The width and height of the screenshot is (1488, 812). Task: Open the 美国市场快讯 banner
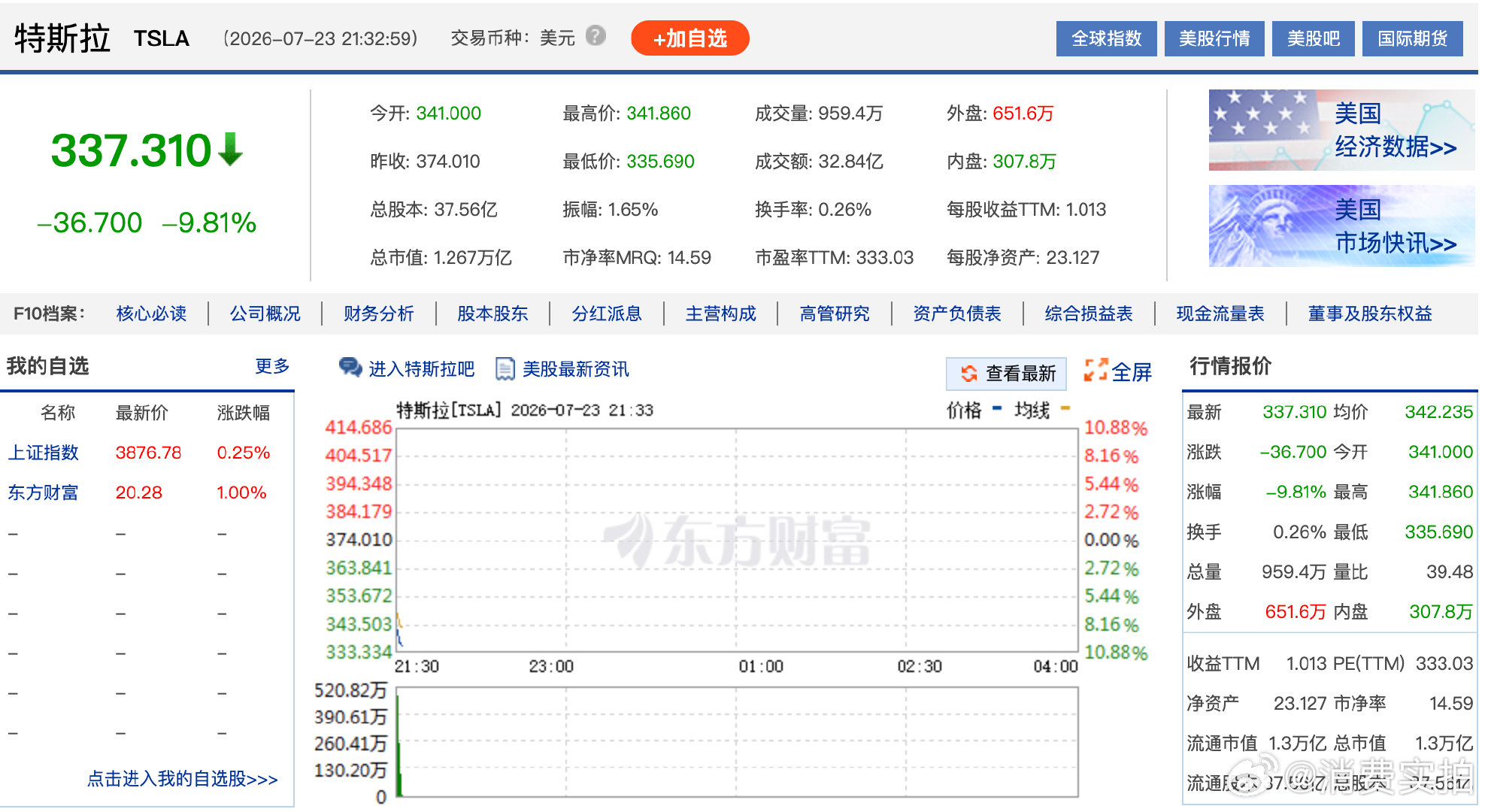(1341, 226)
